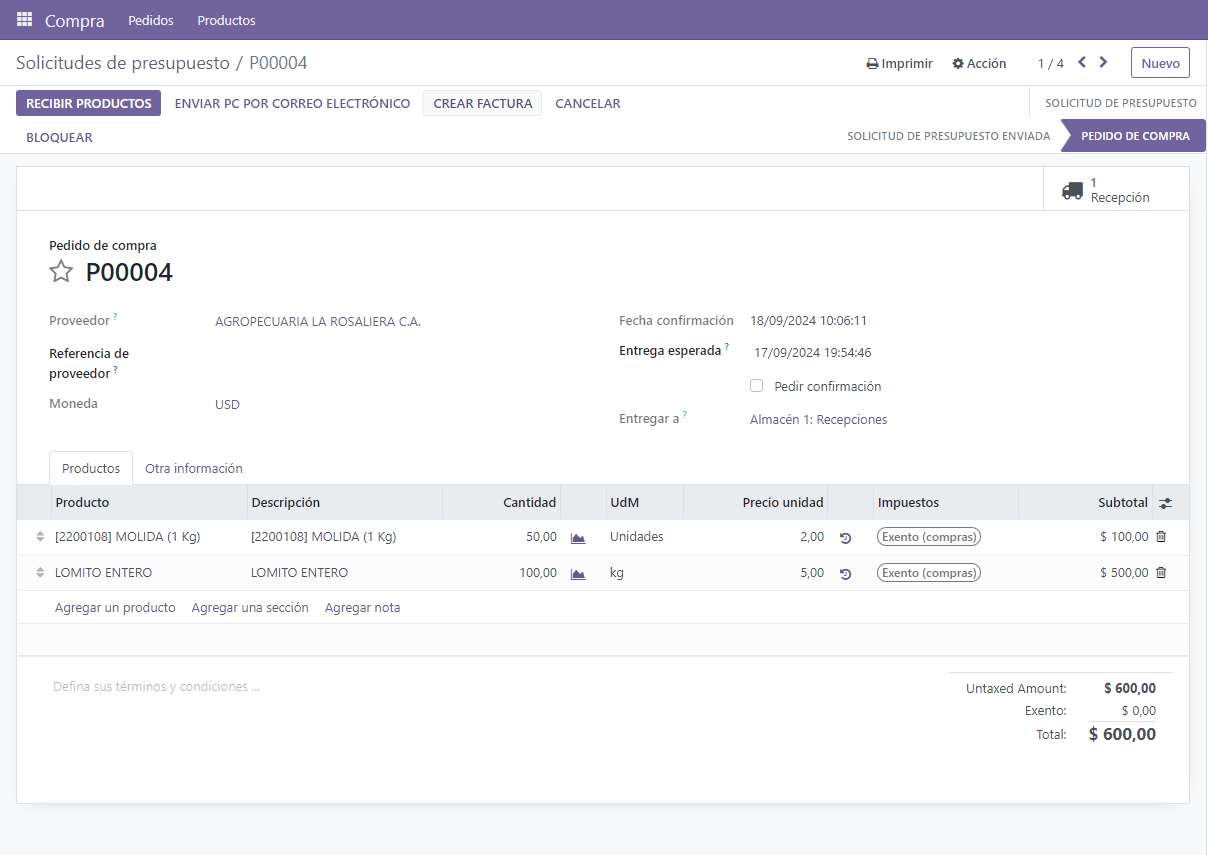Screen dimensions: 1208x855
Task: Click the printer icon next to Imprimir
Action: click(x=872, y=63)
